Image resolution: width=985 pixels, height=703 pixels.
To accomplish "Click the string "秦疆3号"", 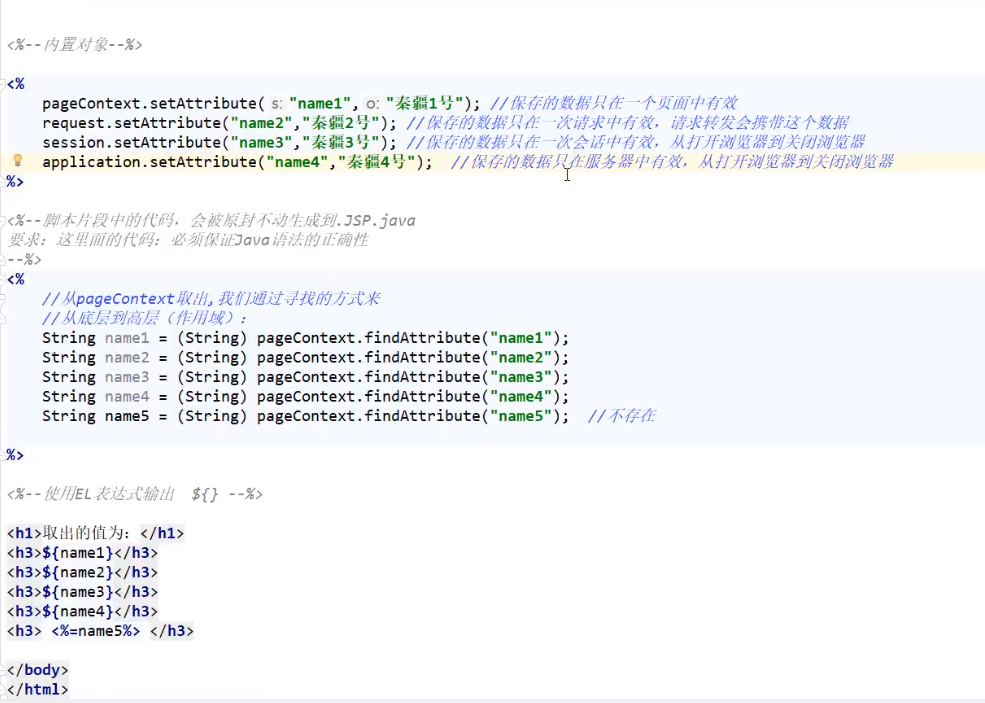I will 341,142.
